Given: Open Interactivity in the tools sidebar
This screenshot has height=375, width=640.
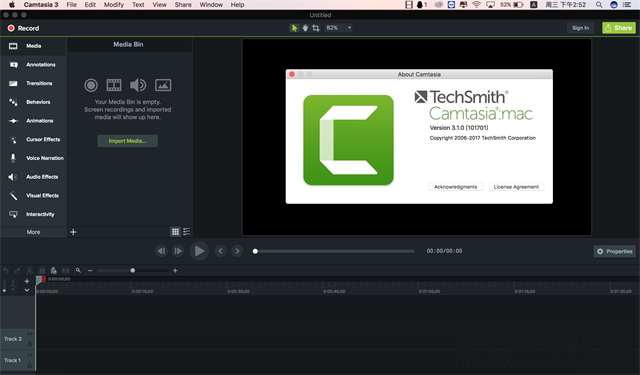Looking at the screenshot, I should (33, 214).
